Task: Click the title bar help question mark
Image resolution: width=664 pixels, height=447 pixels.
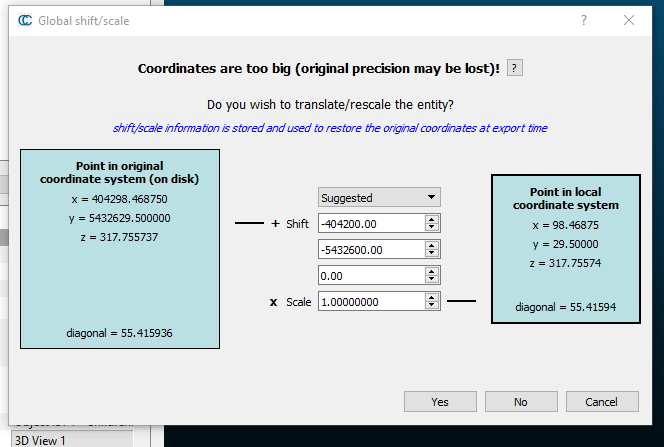Action: tap(584, 20)
